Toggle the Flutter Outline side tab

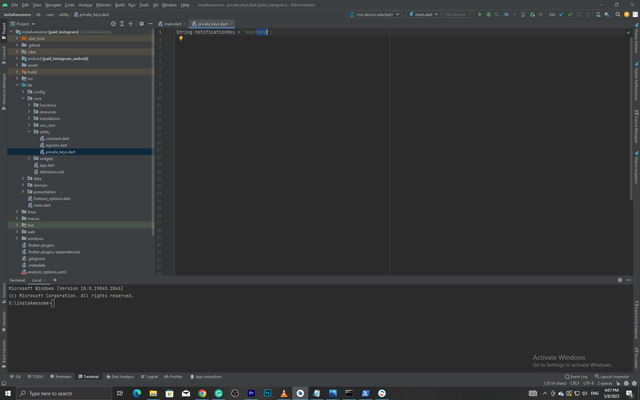636,38
